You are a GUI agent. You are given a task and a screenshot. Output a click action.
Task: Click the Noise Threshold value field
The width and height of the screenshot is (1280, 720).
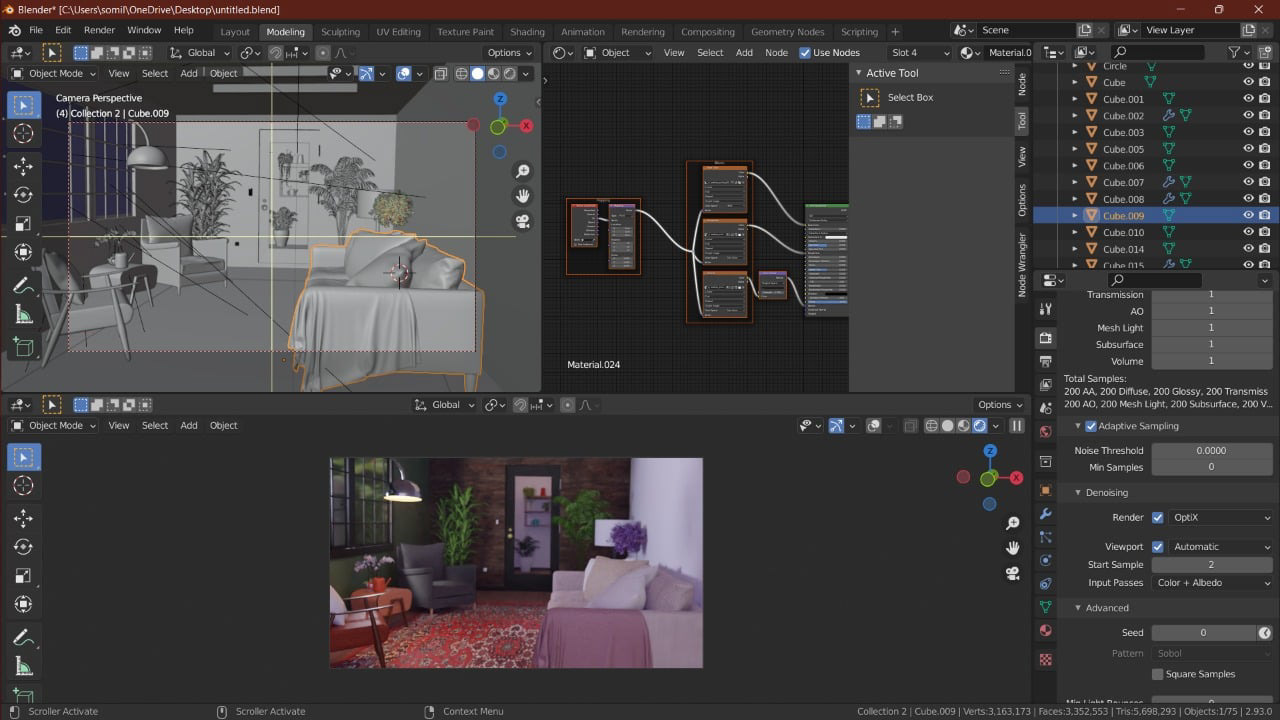point(1211,451)
